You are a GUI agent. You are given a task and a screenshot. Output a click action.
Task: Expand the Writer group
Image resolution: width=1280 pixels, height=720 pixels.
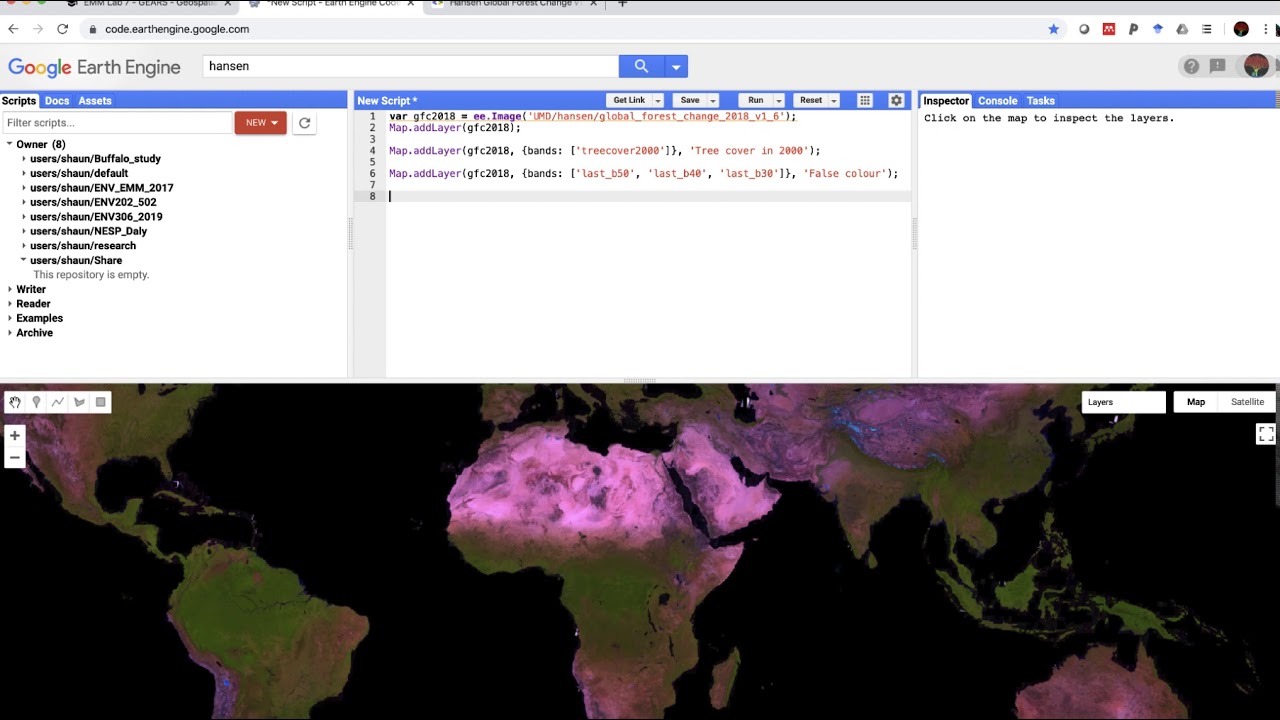pos(9,289)
